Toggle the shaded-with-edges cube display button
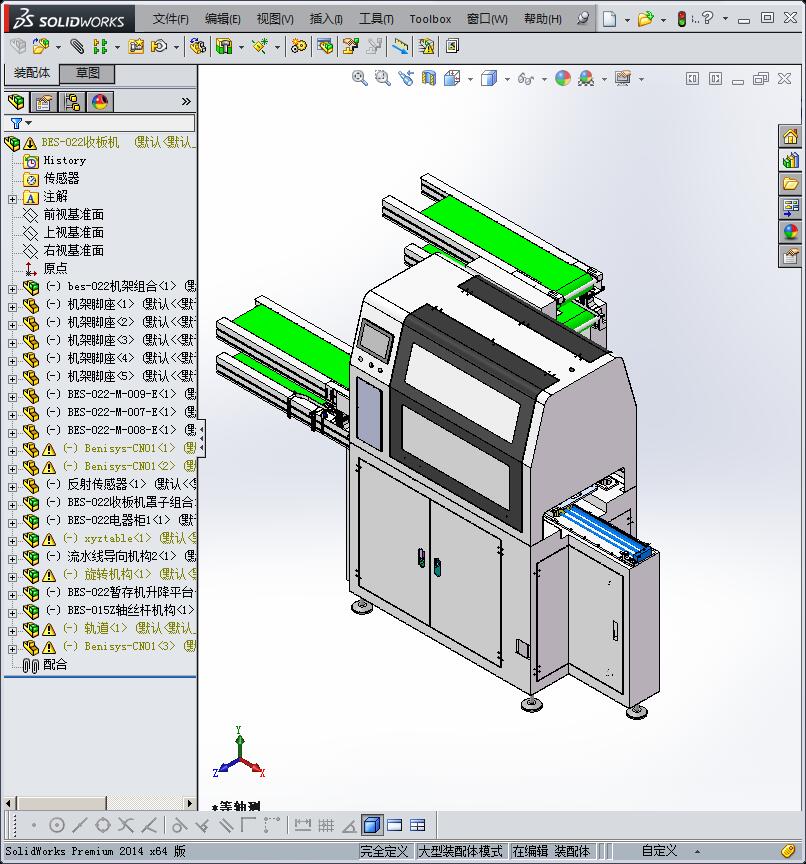The height and width of the screenshot is (864, 806). click(372, 825)
